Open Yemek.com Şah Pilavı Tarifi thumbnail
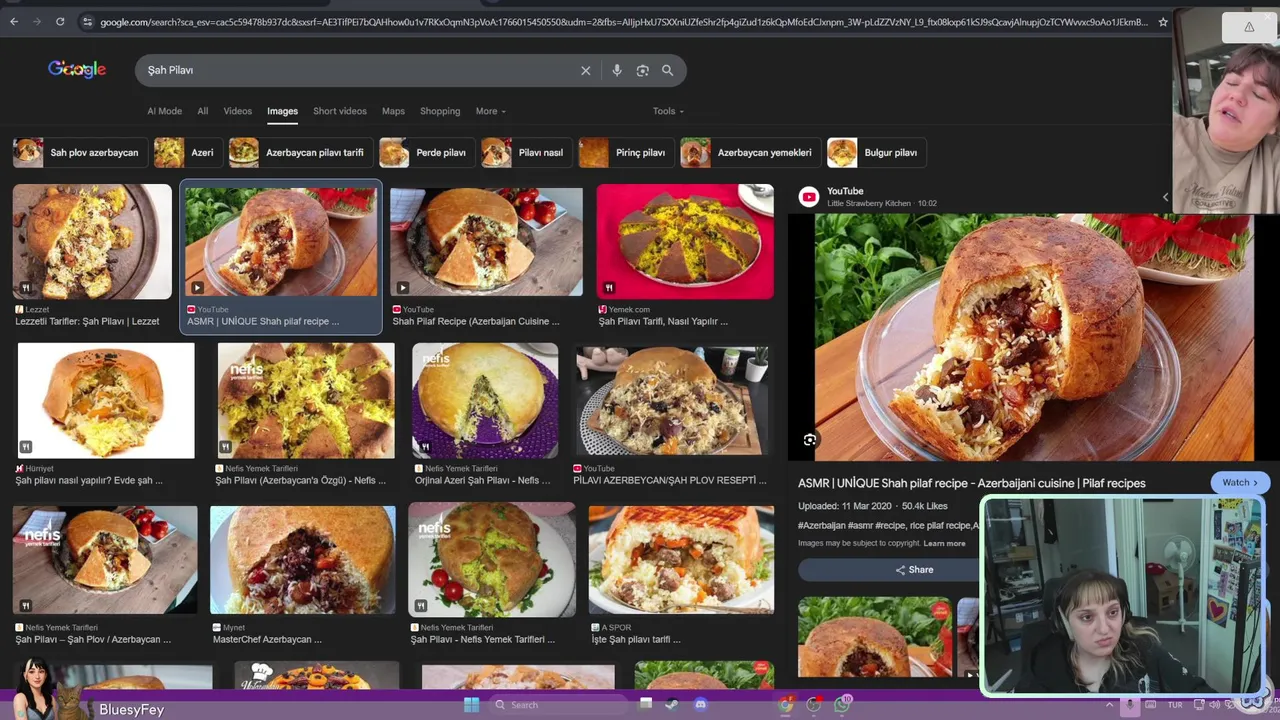The height and width of the screenshot is (720, 1280). [685, 242]
